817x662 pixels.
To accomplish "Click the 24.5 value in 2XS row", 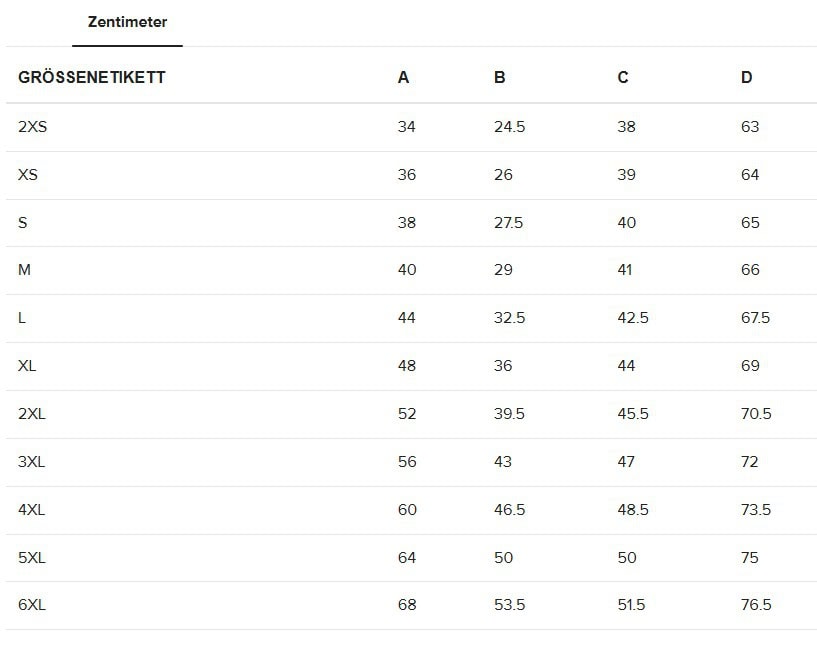I will point(509,127).
